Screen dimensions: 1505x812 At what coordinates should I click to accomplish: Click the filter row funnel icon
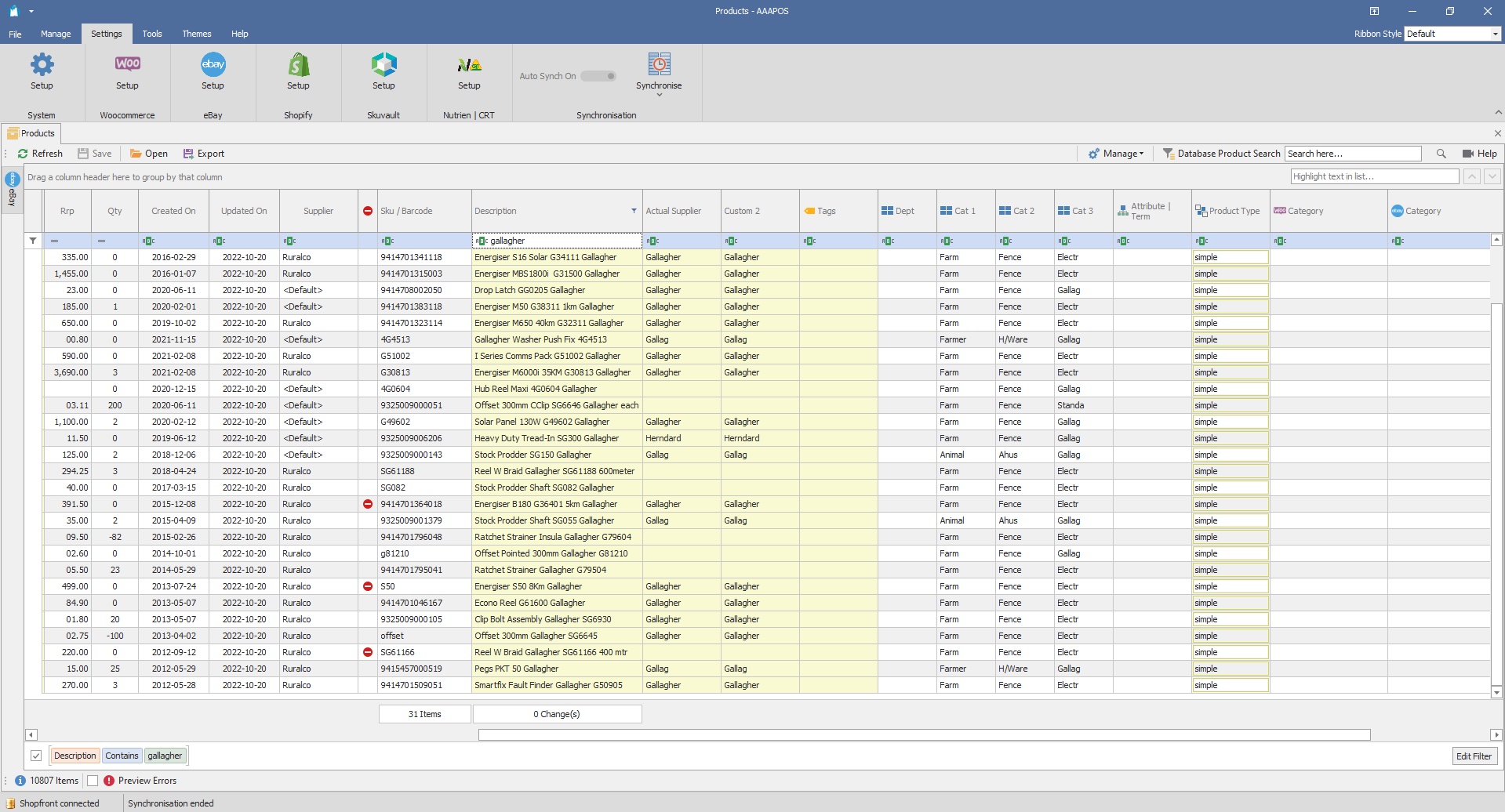pyautogui.click(x=33, y=241)
